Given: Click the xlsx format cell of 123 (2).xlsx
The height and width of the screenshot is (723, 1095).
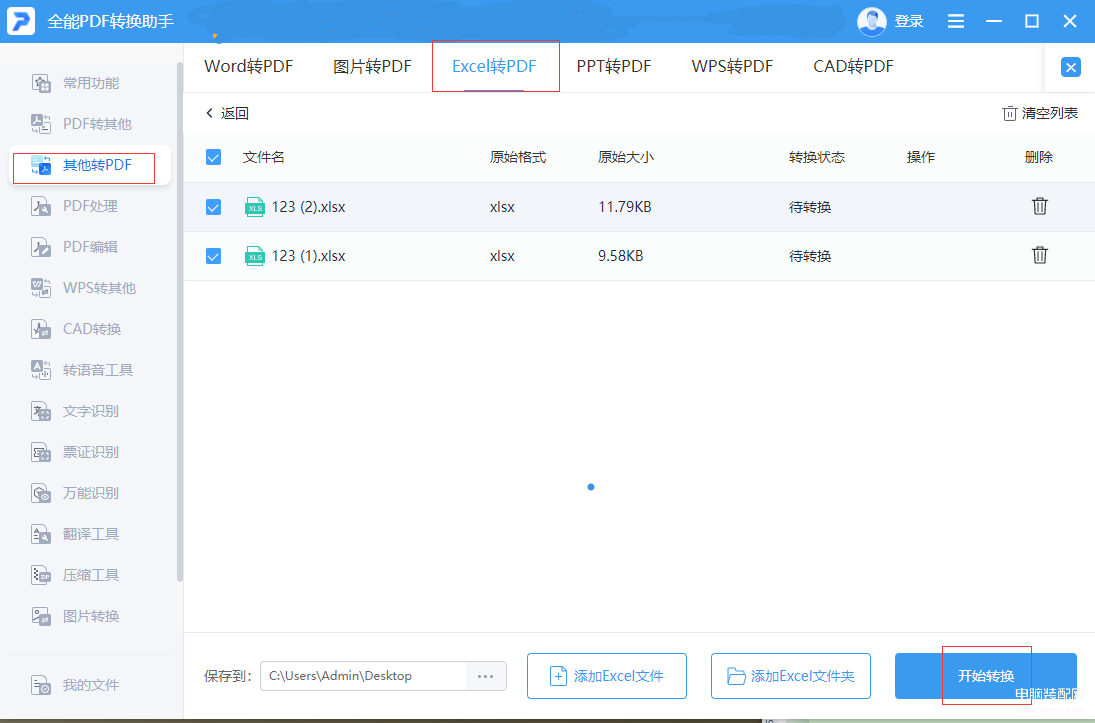Looking at the screenshot, I should (x=502, y=207).
